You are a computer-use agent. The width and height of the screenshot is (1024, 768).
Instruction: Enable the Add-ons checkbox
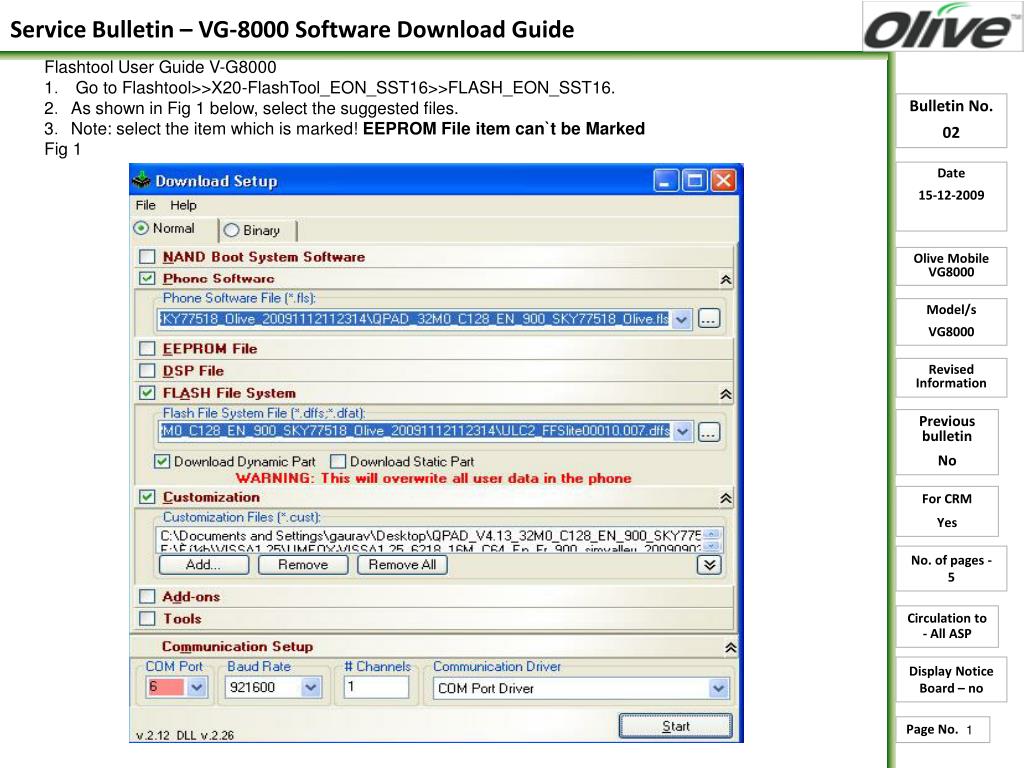(147, 596)
